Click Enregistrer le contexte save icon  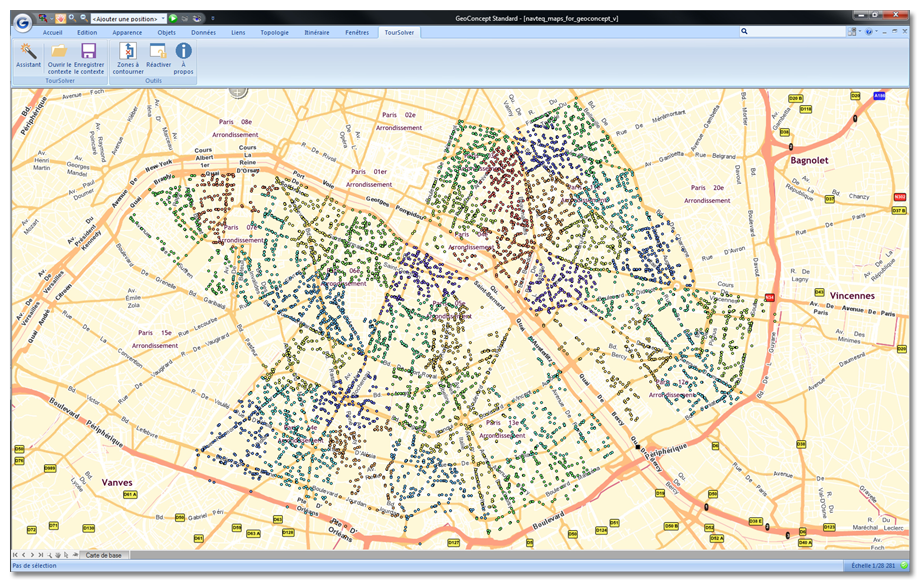tap(88, 52)
